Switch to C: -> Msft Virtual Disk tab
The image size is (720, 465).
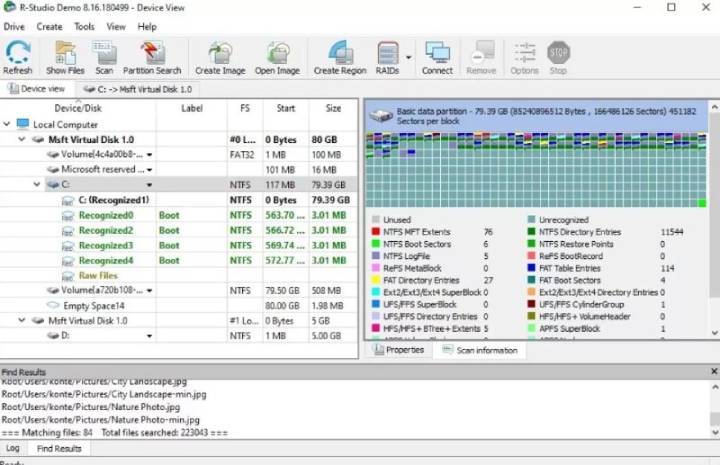tap(138, 89)
